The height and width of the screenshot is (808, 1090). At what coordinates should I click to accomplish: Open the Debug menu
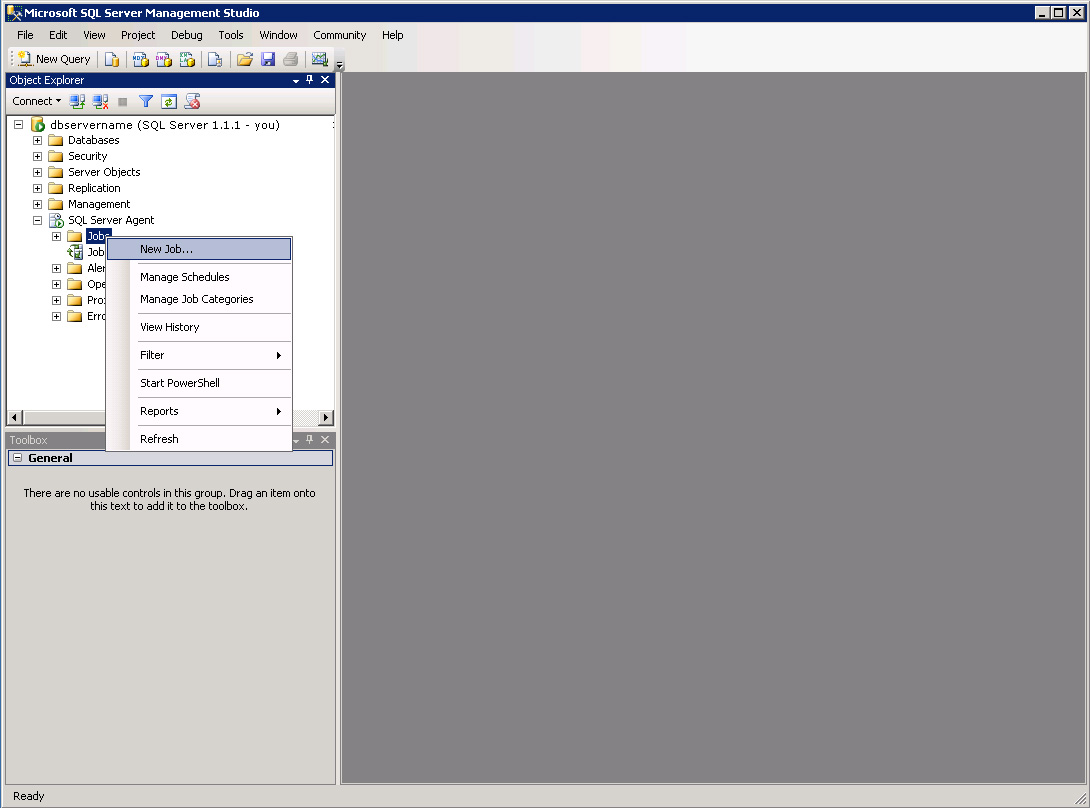(x=187, y=35)
